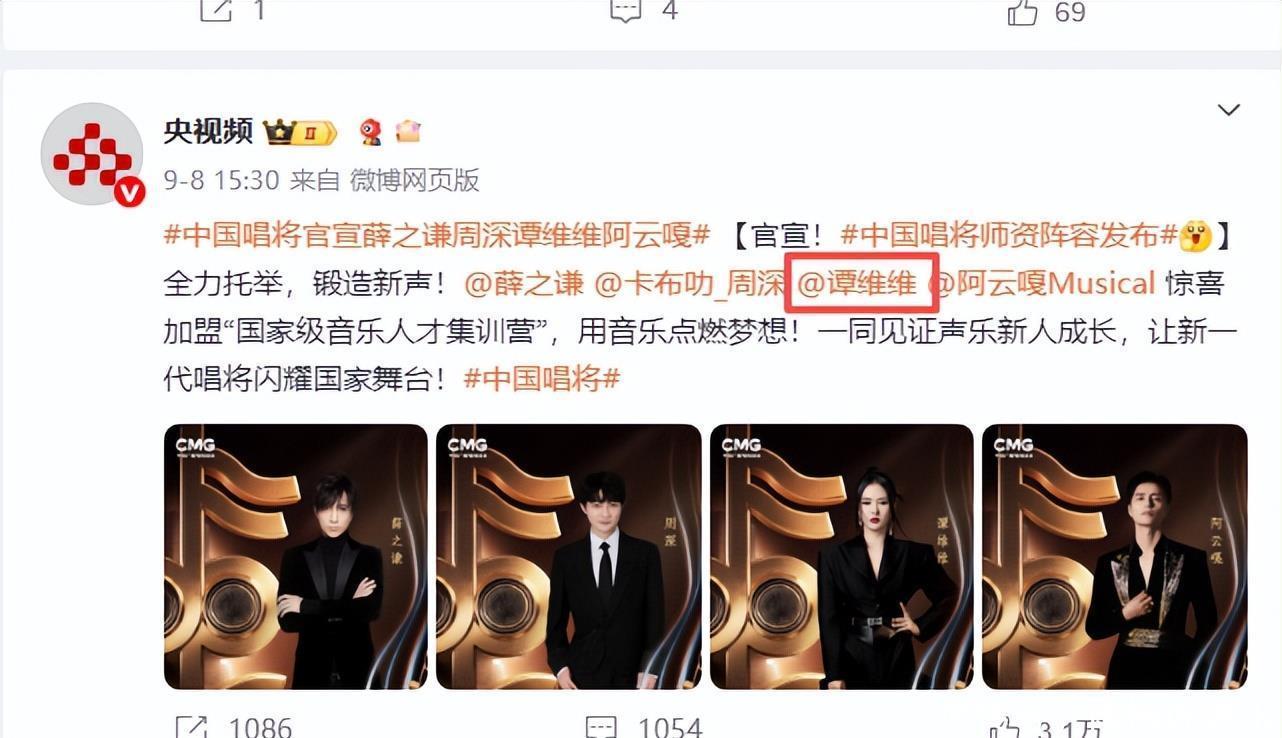Screen dimensions: 1282x738
Task: Visit the highlighted @谭维维 mention
Action: pos(858,284)
